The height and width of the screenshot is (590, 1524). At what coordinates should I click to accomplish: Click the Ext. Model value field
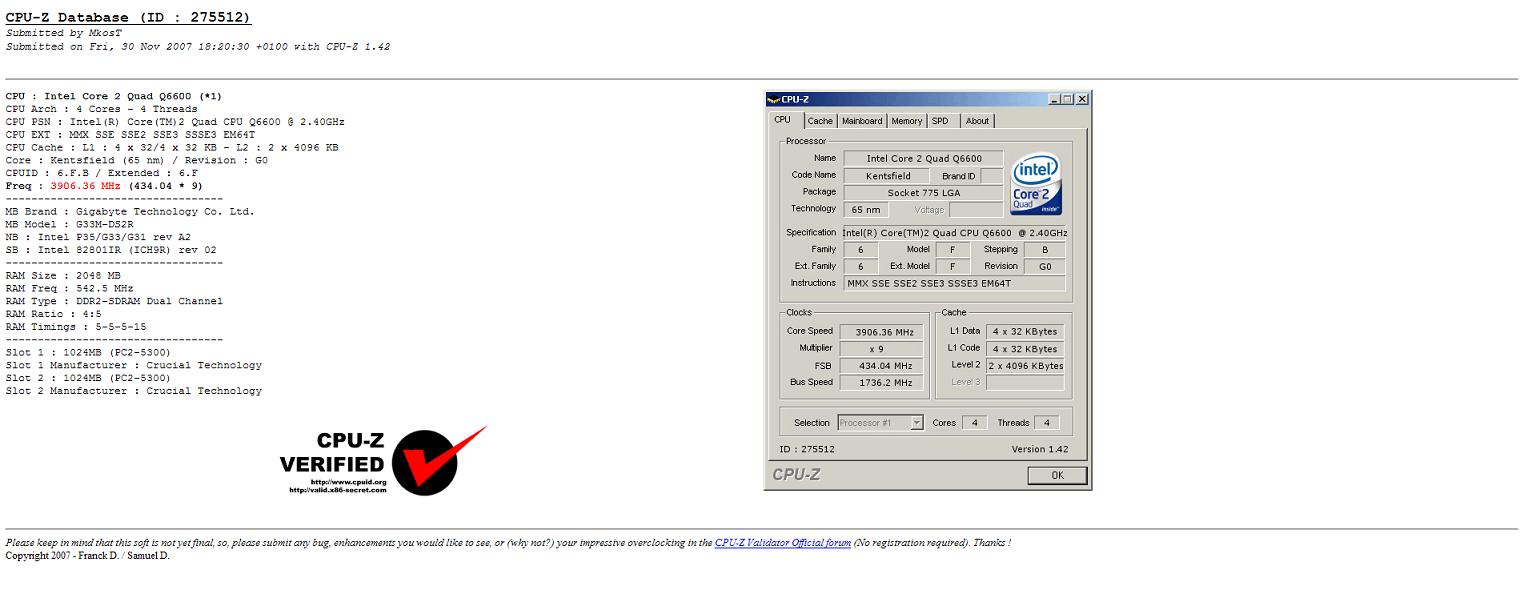[953, 267]
